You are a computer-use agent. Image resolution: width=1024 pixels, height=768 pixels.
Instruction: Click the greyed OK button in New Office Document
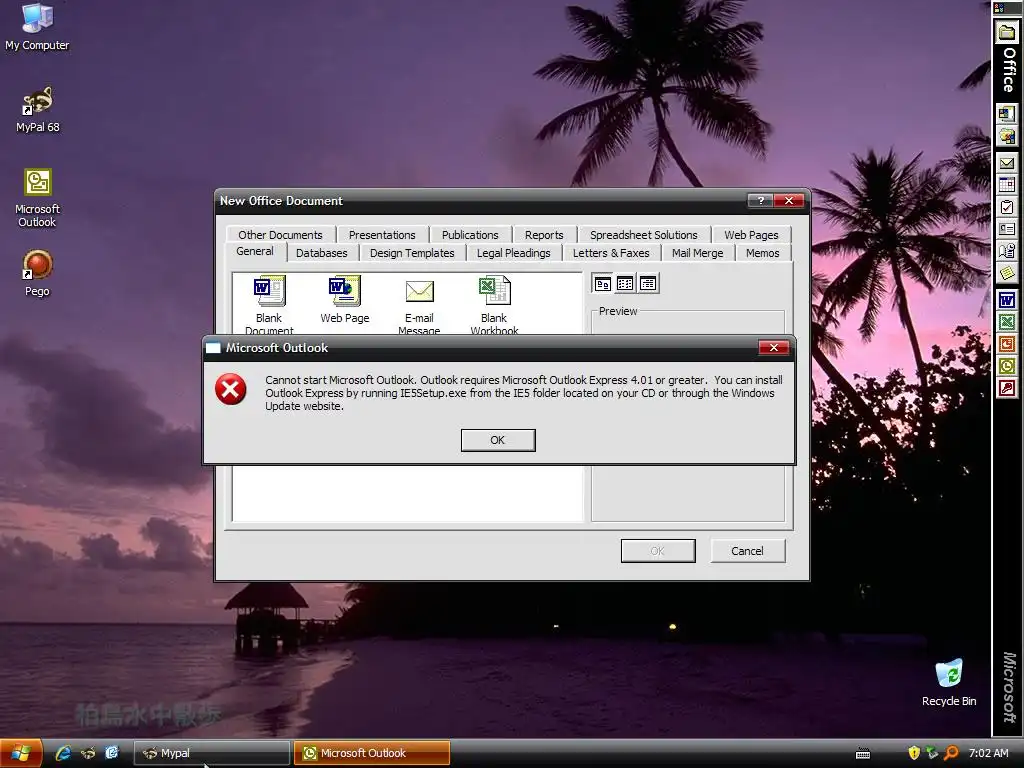coord(658,551)
